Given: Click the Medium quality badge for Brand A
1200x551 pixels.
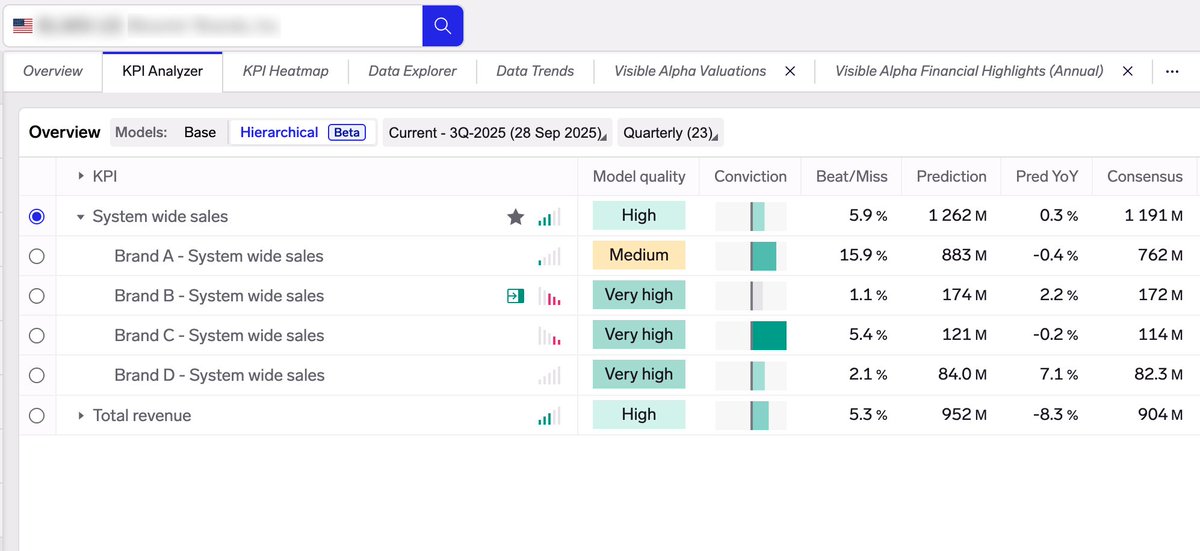Looking at the screenshot, I should [639, 255].
